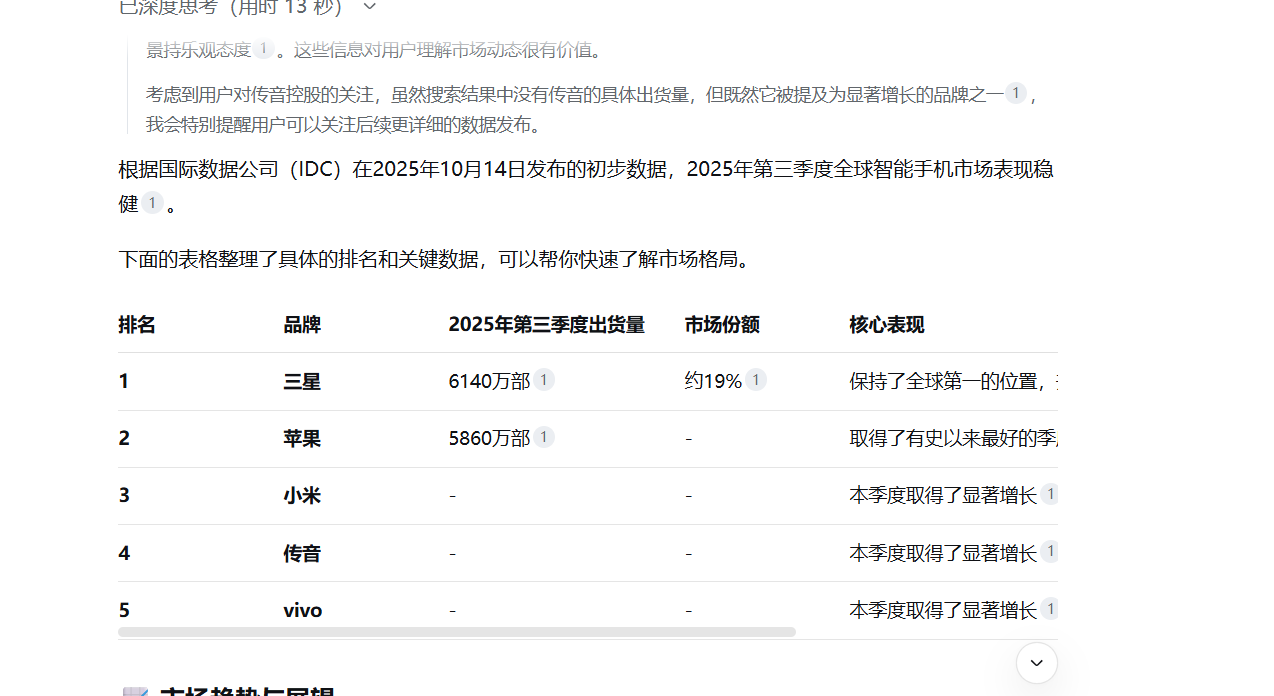Image resolution: width=1274 pixels, height=696 pixels.
Task: Open citation badge beside 约19%
Action: coord(756,380)
